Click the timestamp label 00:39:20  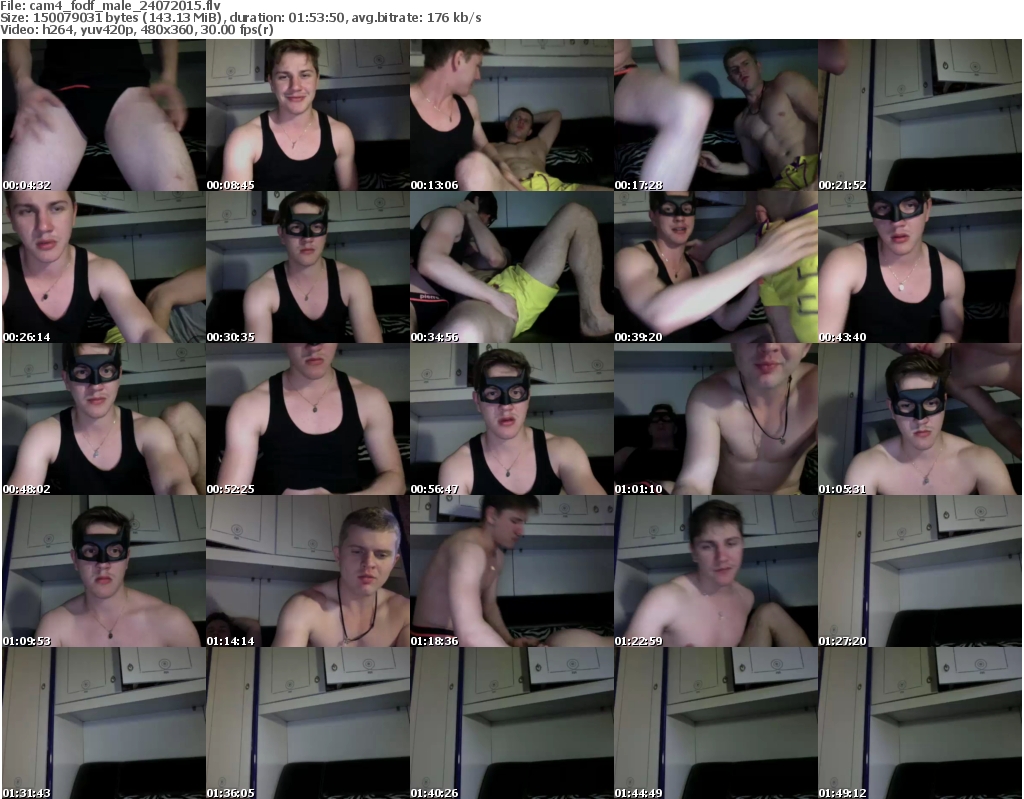(638, 337)
